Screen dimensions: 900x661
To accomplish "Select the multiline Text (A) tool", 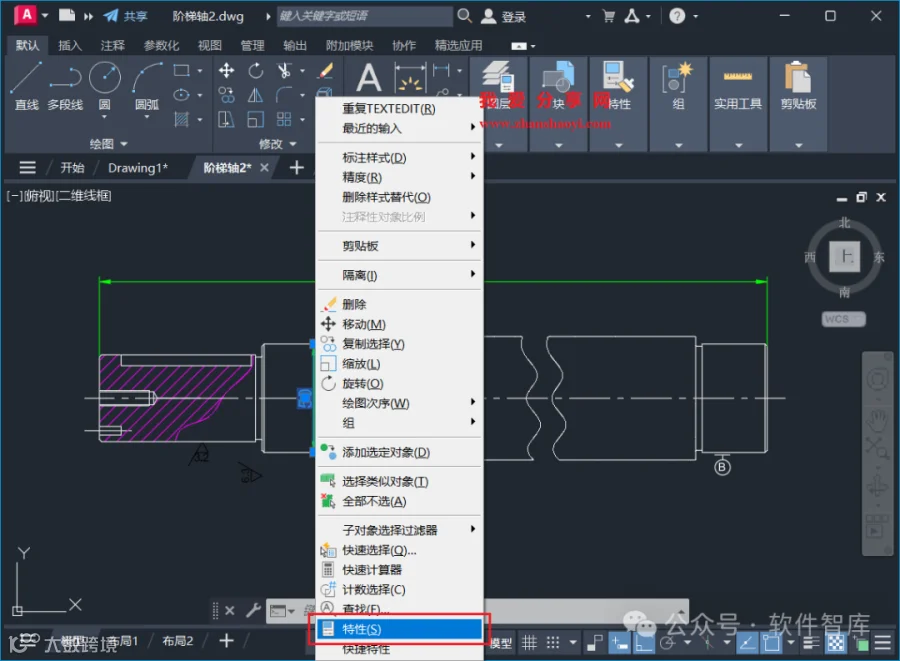I will pyautogui.click(x=368, y=78).
